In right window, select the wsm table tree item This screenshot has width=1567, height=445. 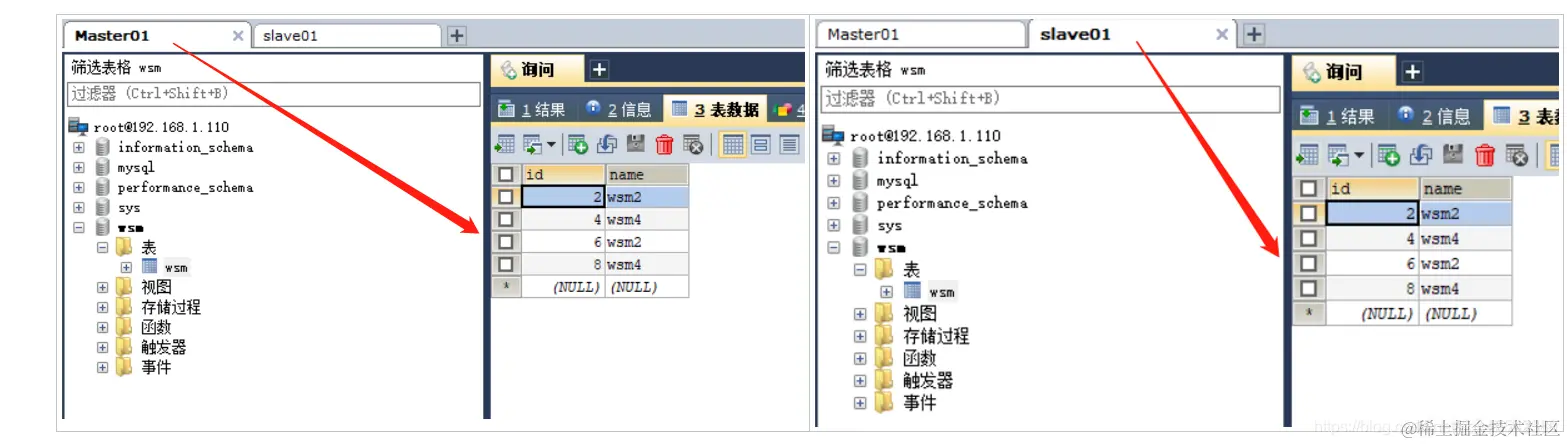point(942,292)
